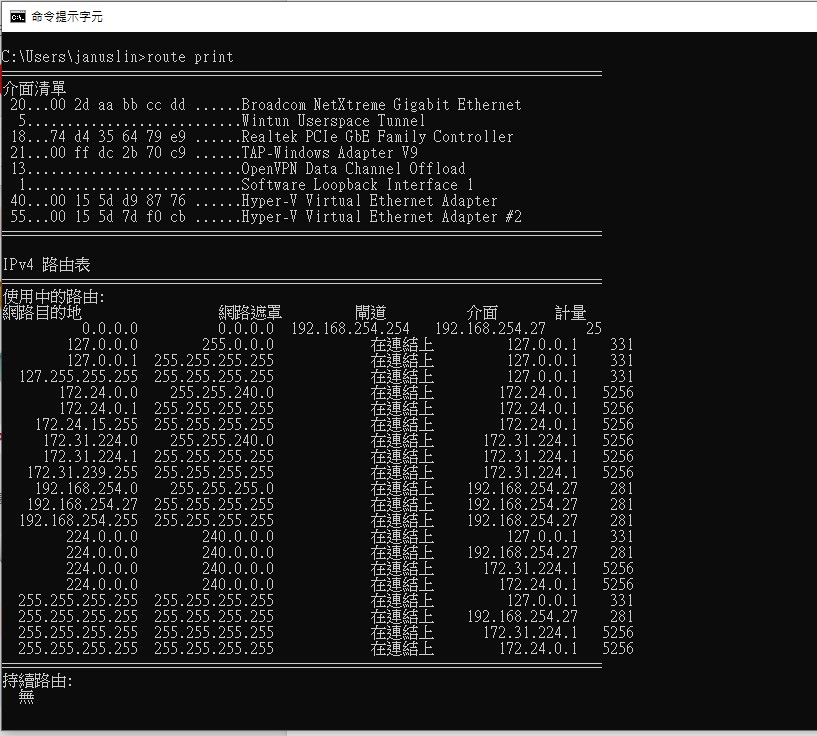Click the Realtek PCIe GbE Family Controller line
Screen dimensions: 817x736
[x=377, y=137]
